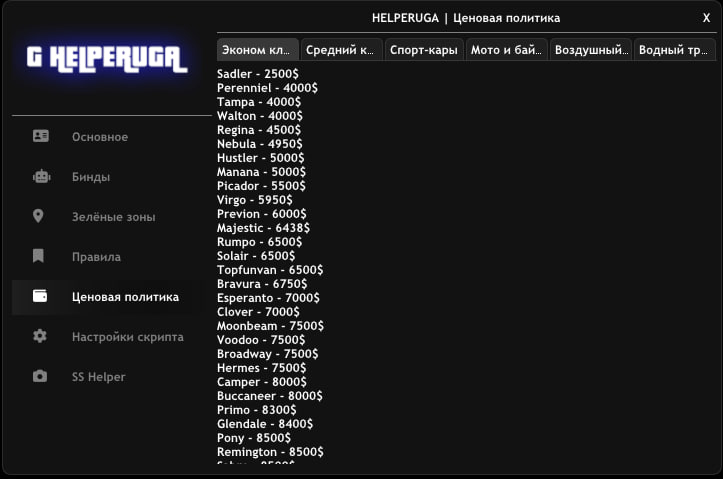Open the SS Helper section
The width and height of the screenshot is (723, 479).
[107, 377]
